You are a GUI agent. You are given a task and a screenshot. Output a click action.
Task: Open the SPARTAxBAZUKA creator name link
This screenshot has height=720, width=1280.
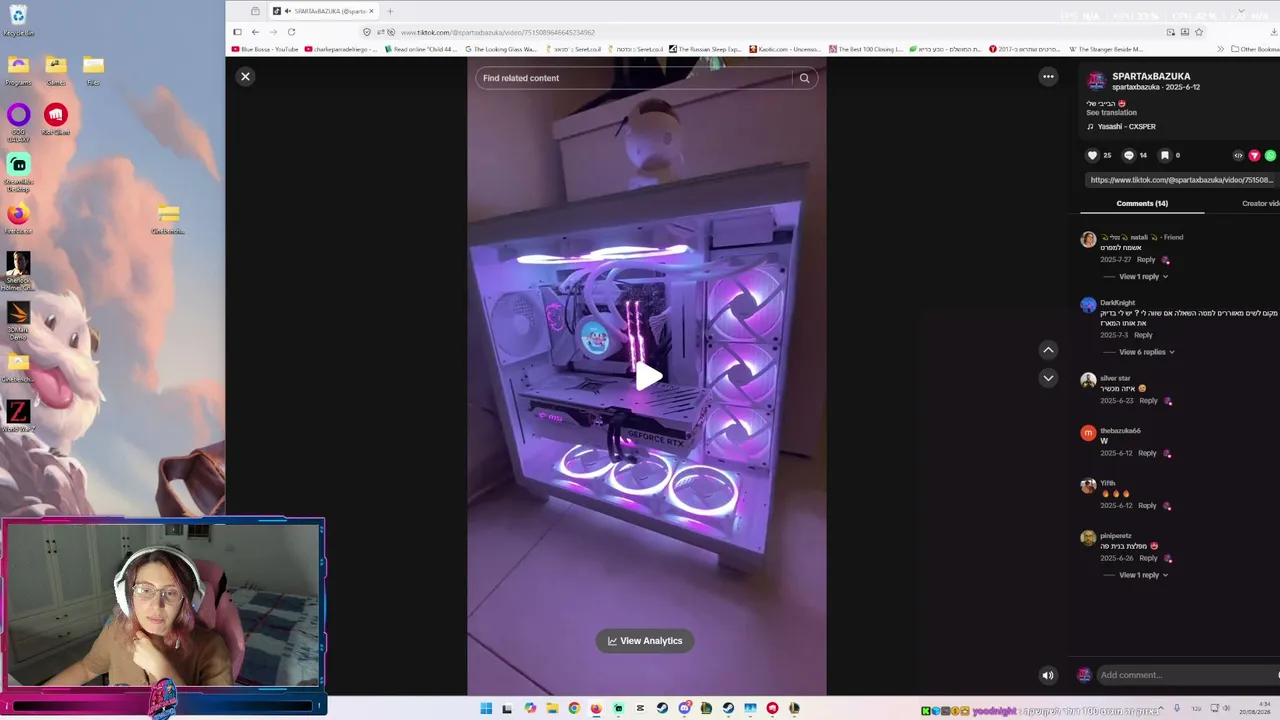point(1151,76)
